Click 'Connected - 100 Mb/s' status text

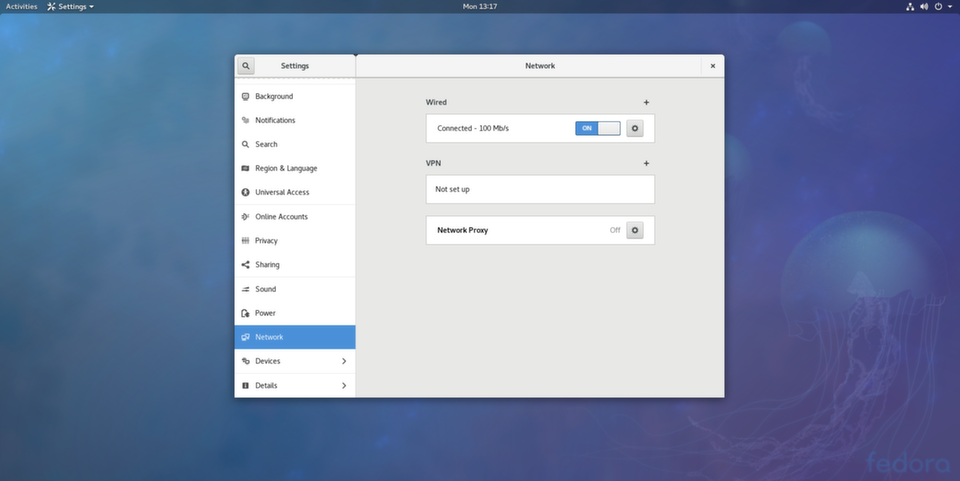click(x=473, y=129)
